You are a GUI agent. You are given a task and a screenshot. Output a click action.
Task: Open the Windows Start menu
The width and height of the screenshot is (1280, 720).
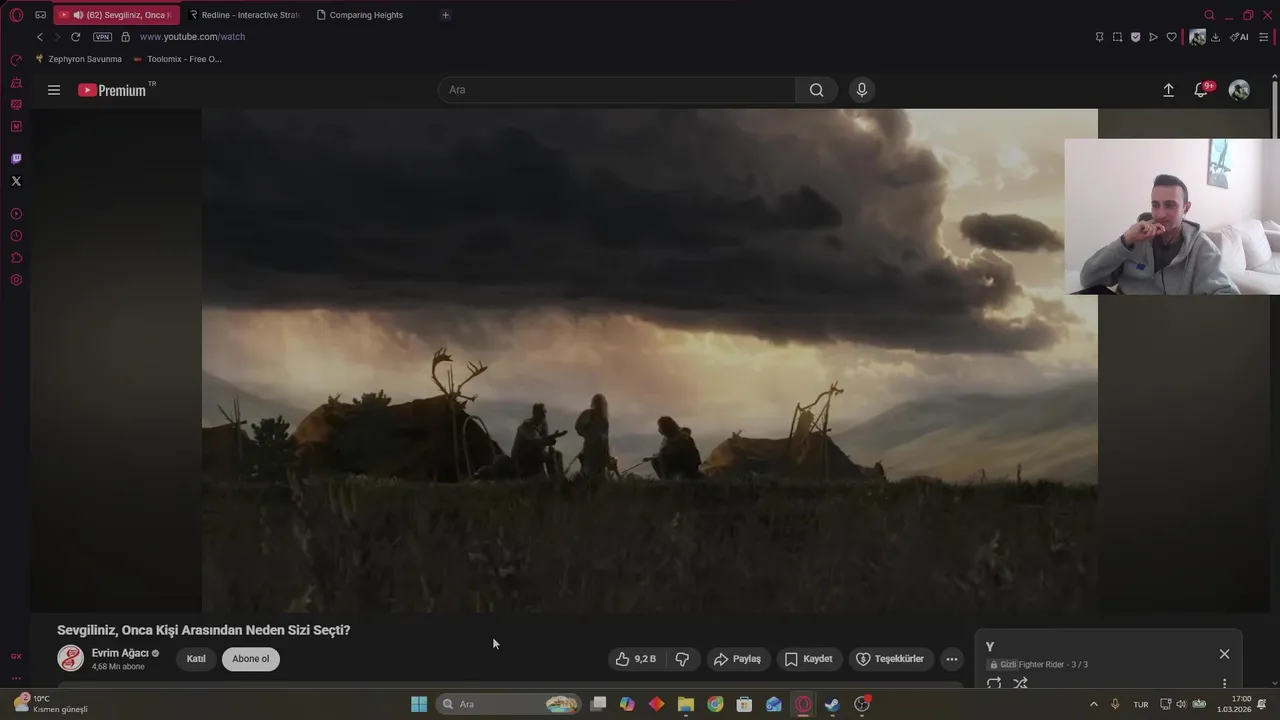[419, 704]
